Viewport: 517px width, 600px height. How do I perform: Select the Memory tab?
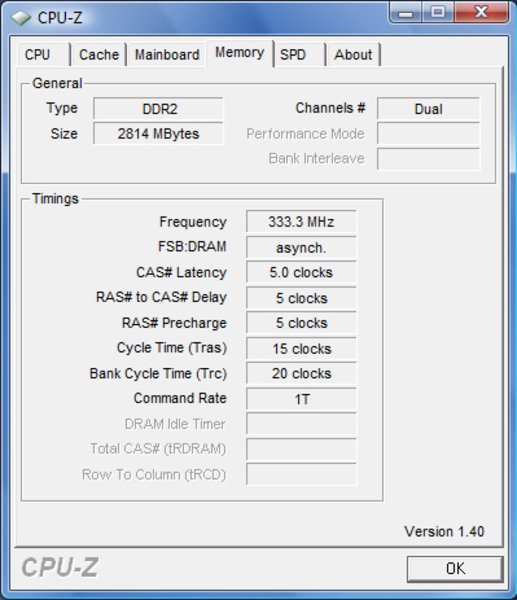(240, 53)
